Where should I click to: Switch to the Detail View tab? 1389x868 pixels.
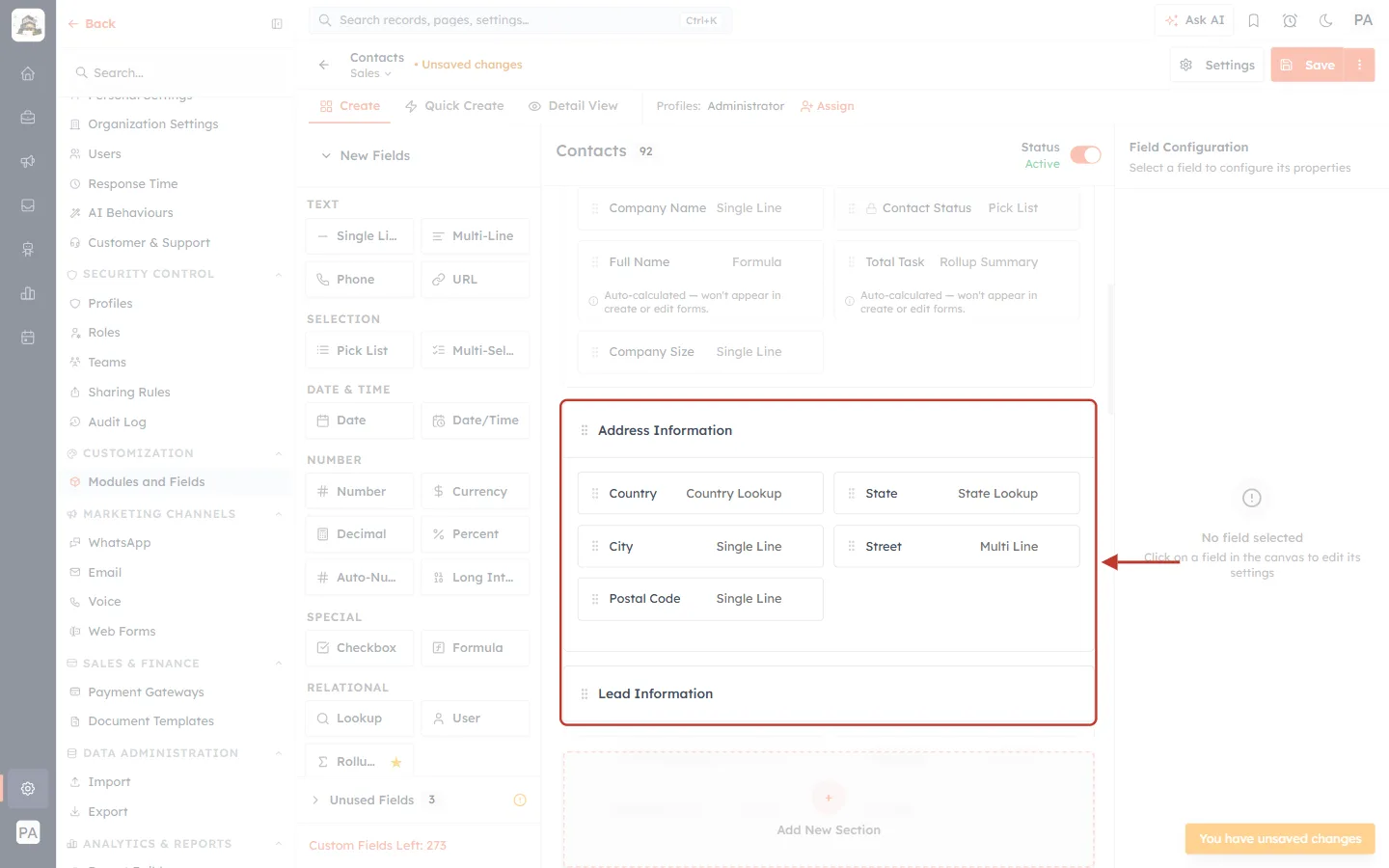click(x=573, y=106)
